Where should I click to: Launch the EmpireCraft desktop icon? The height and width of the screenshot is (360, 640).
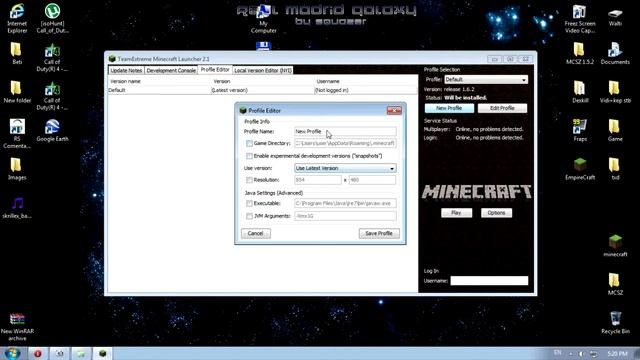pyautogui.click(x=580, y=169)
